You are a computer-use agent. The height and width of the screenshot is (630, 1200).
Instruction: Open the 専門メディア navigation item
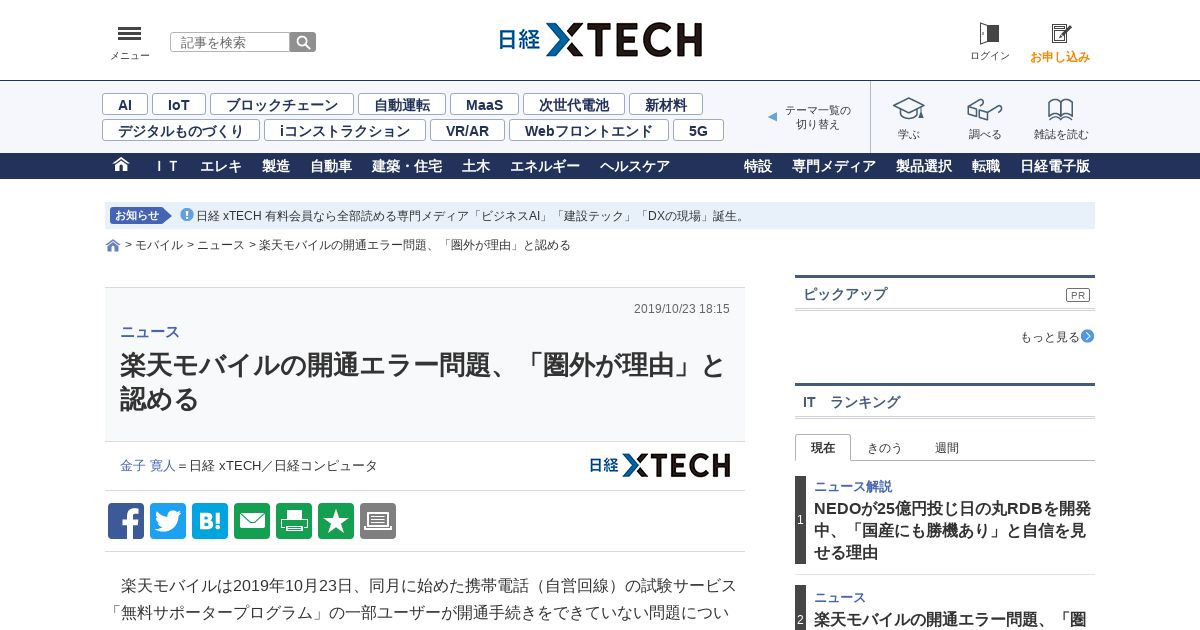coord(834,166)
